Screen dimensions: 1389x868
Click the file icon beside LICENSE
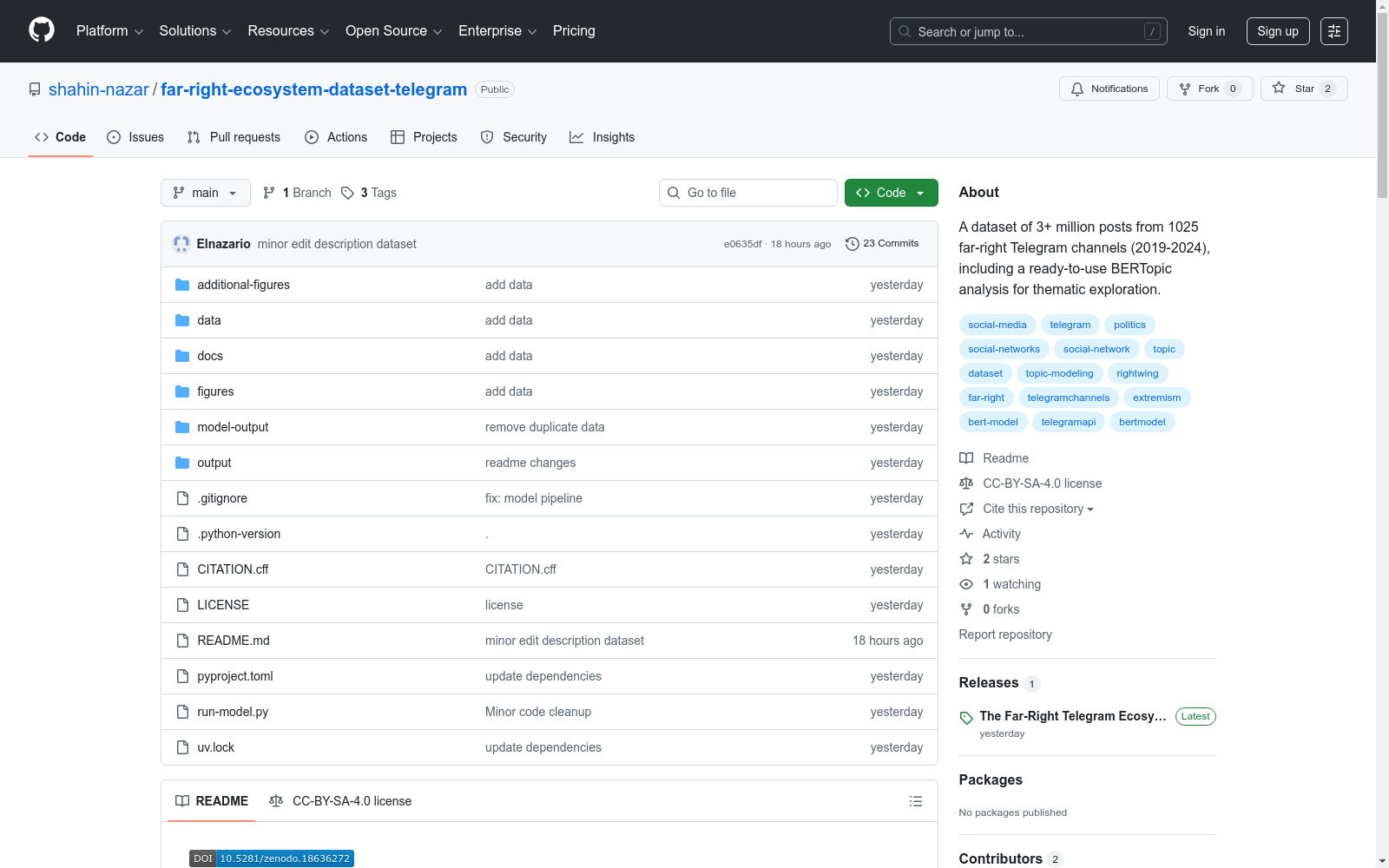coord(182,605)
